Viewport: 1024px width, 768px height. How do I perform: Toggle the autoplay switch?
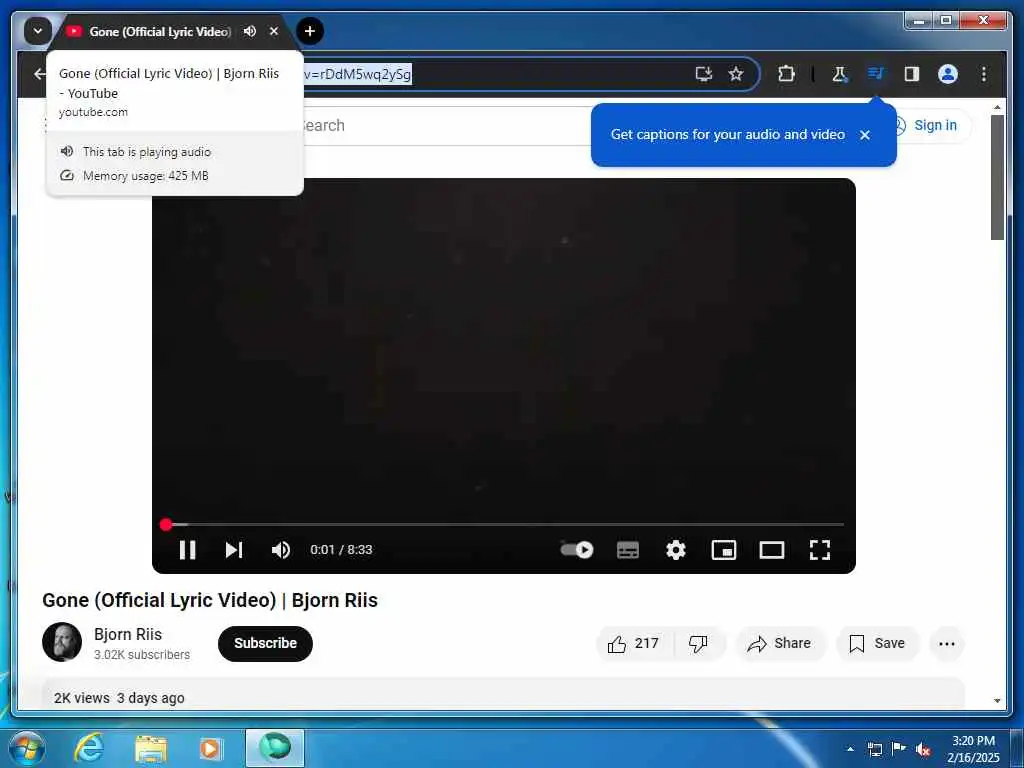point(577,550)
